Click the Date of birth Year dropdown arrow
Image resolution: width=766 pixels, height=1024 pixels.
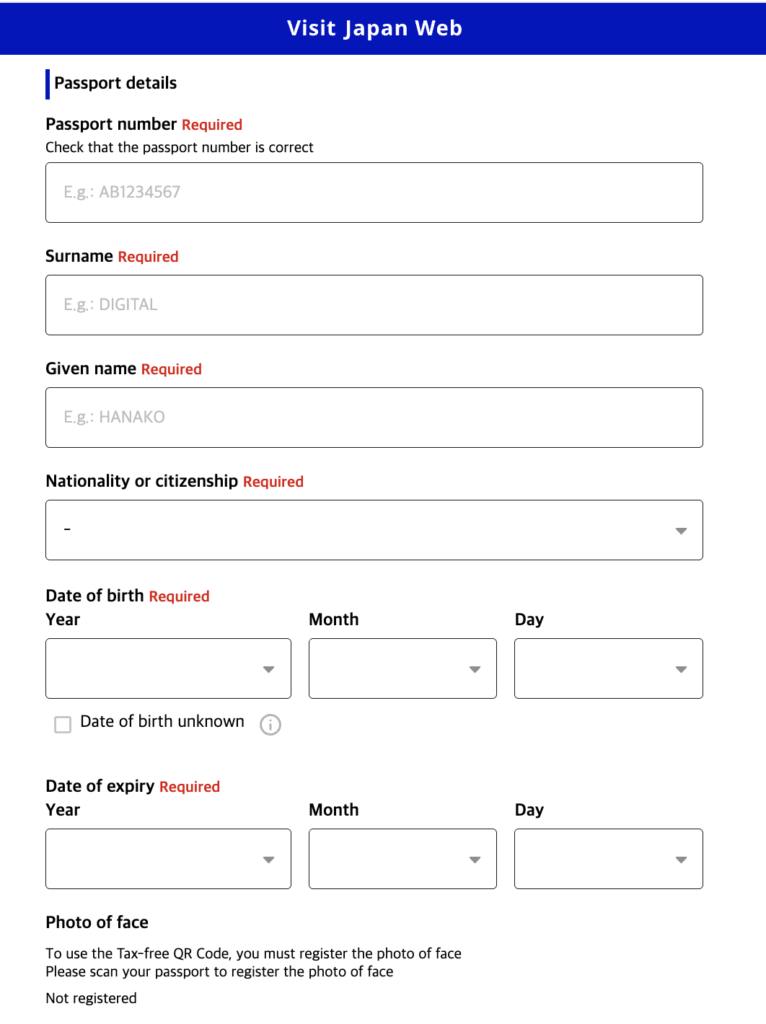pos(268,668)
